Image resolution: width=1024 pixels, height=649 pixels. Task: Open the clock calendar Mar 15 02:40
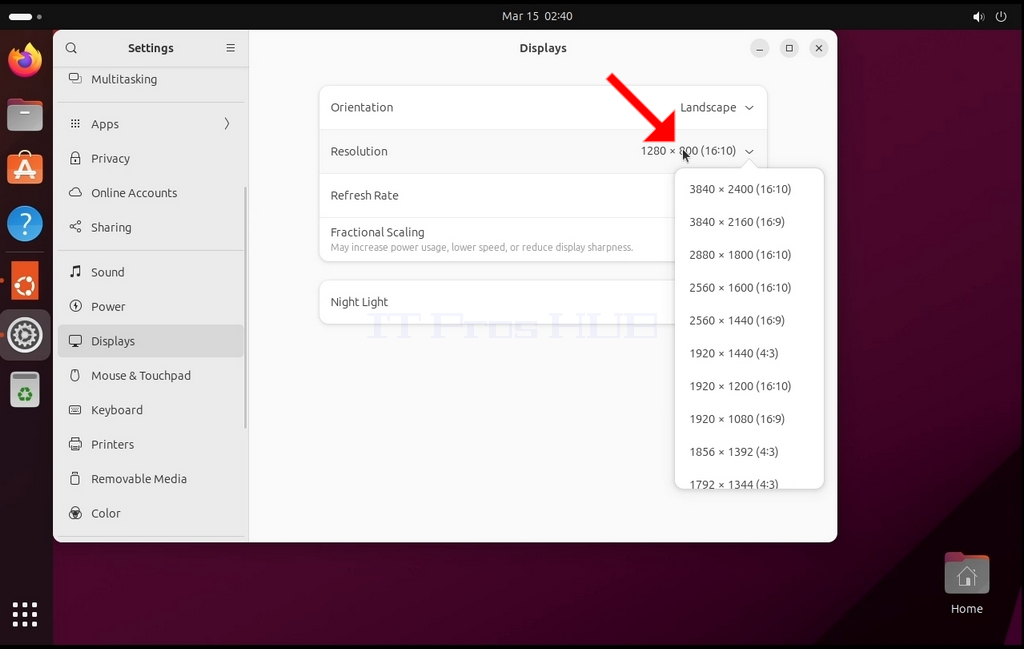537,16
